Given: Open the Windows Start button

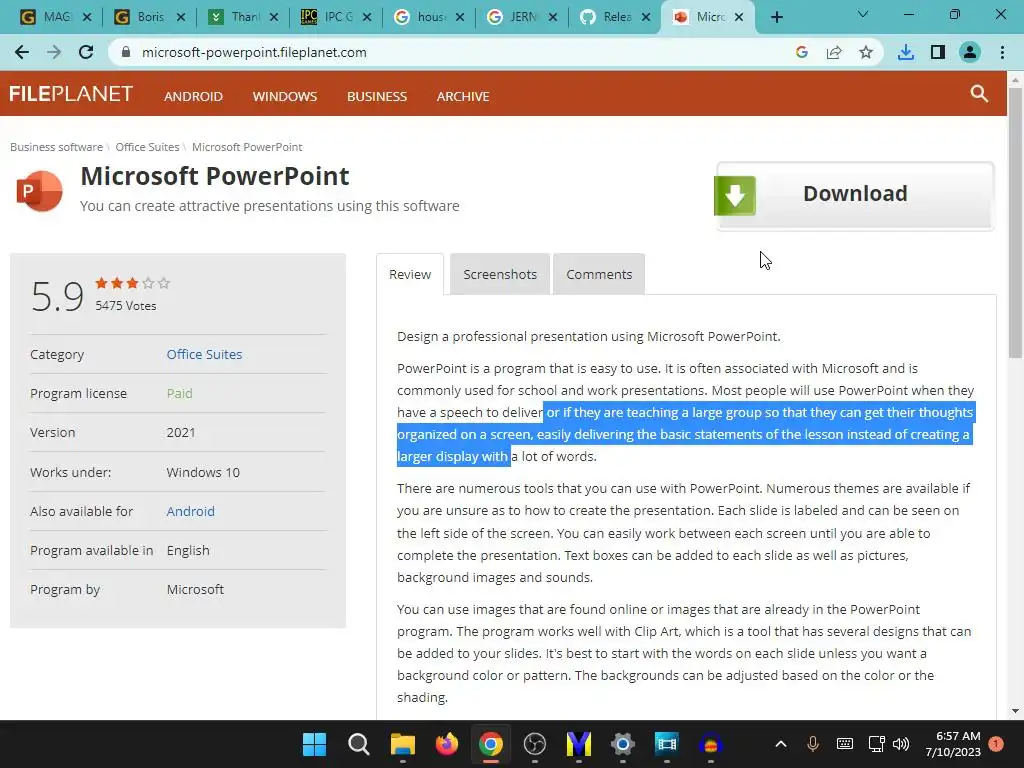Looking at the screenshot, I should pos(314,744).
